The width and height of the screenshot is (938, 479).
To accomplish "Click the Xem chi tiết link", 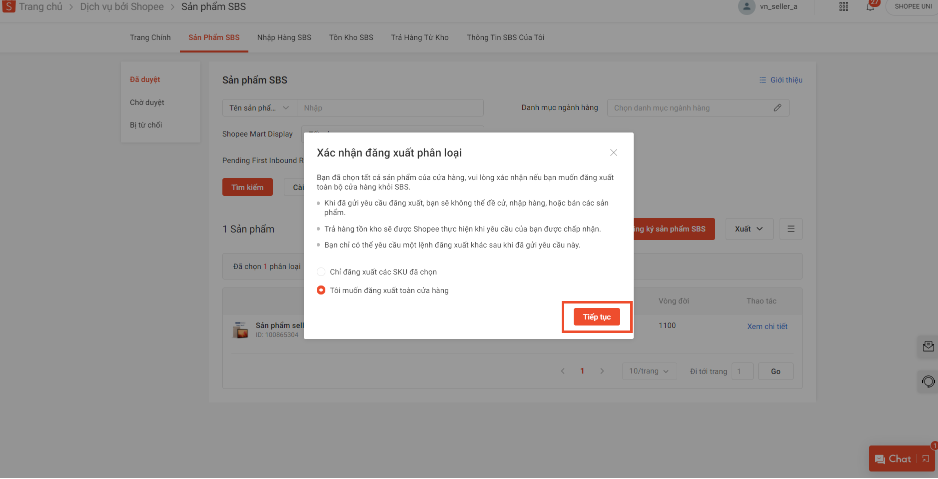I will click(767, 327).
